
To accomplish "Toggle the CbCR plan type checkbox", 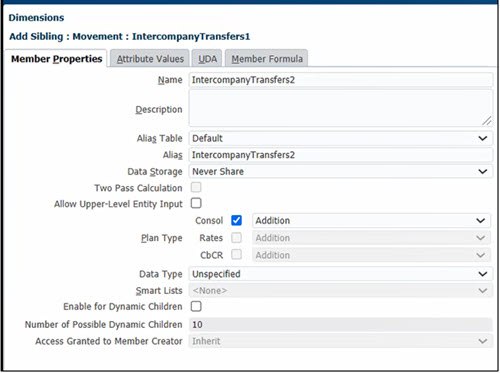I will 236,255.
